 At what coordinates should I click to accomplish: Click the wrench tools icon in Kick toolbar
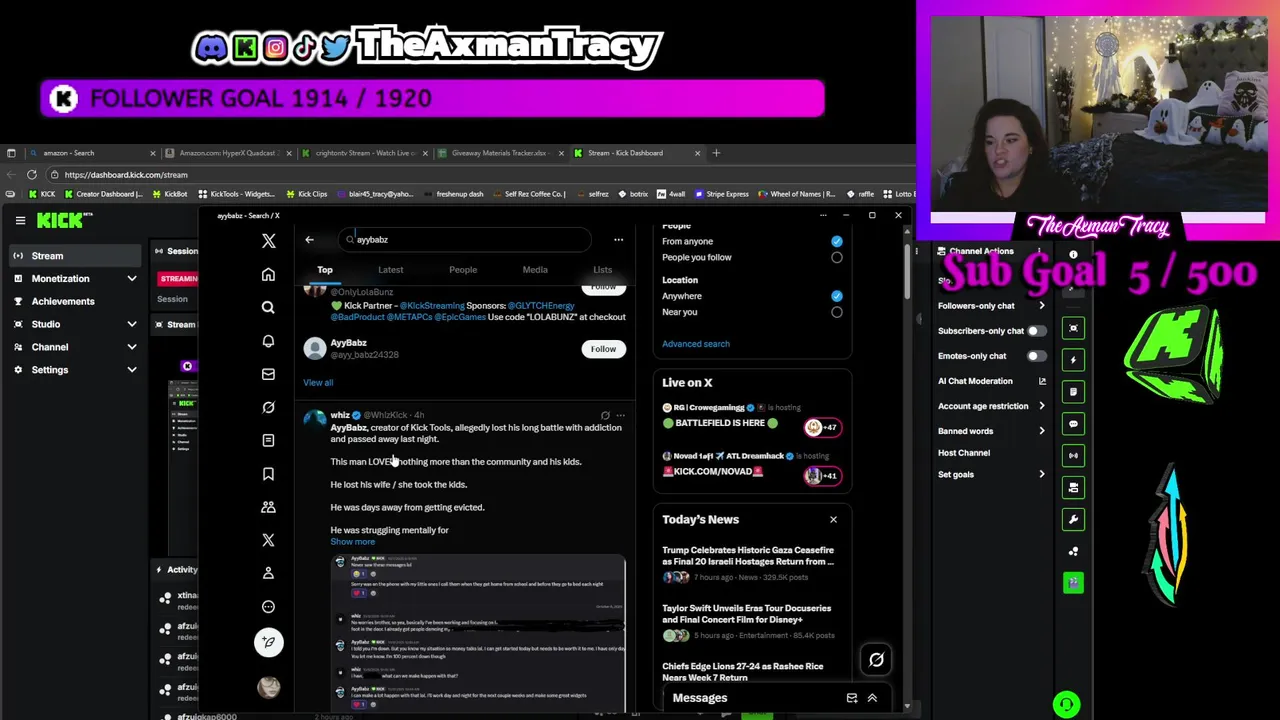tap(1073, 519)
